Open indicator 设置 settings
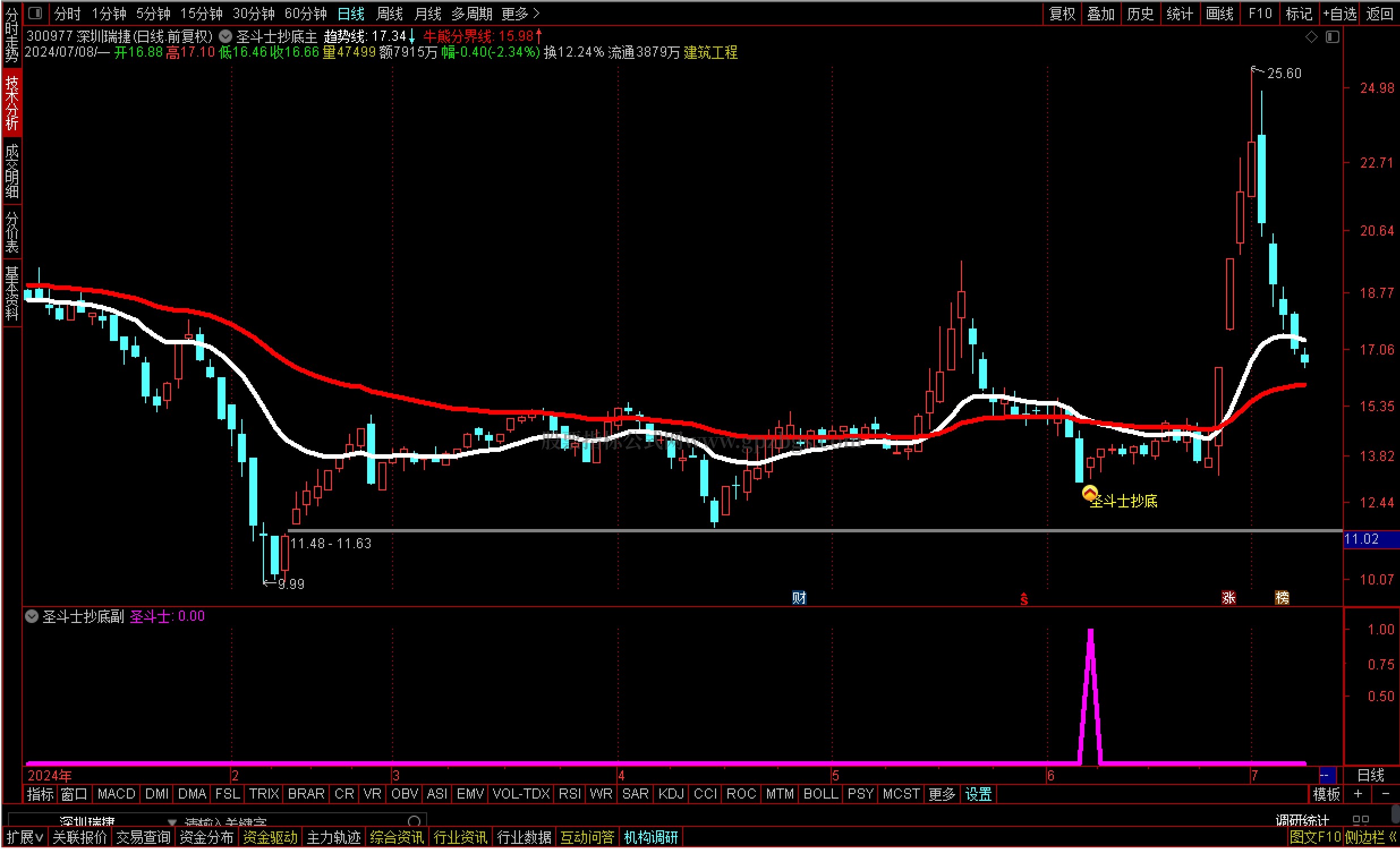 [978, 794]
